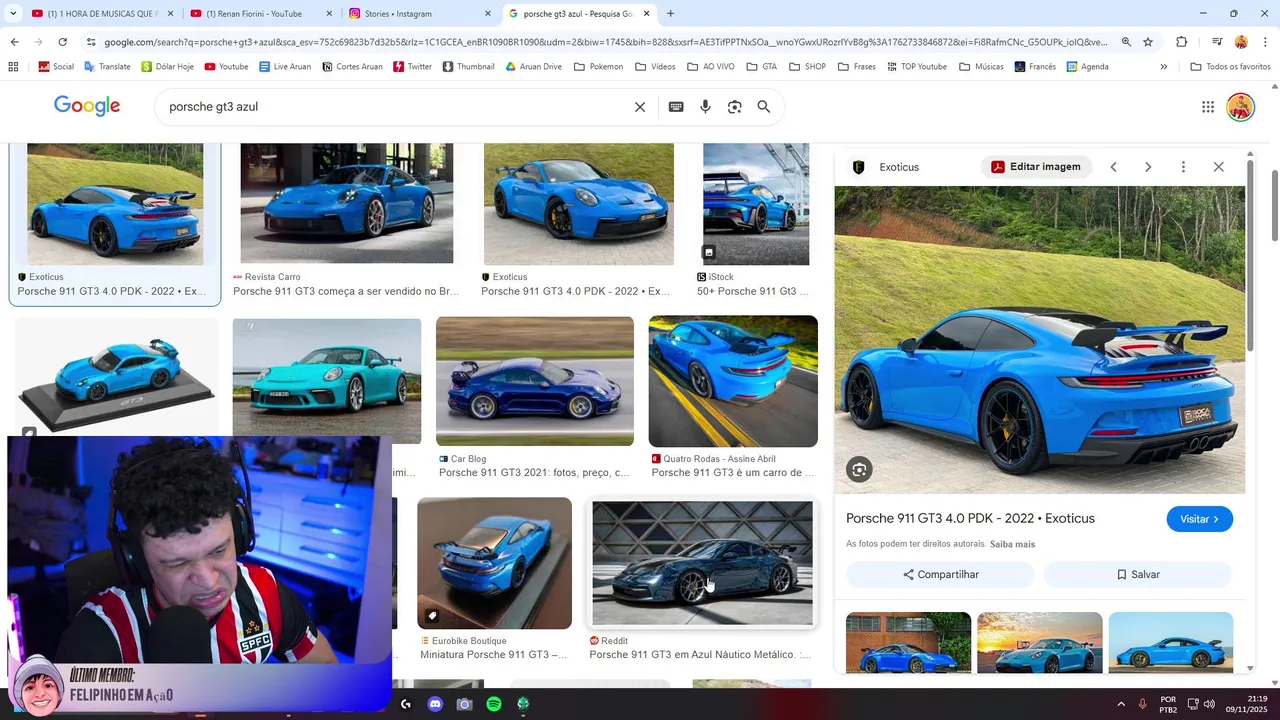Open Spotify from the taskbar
The height and width of the screenshot is (720, 1280).
click(494, 704)
